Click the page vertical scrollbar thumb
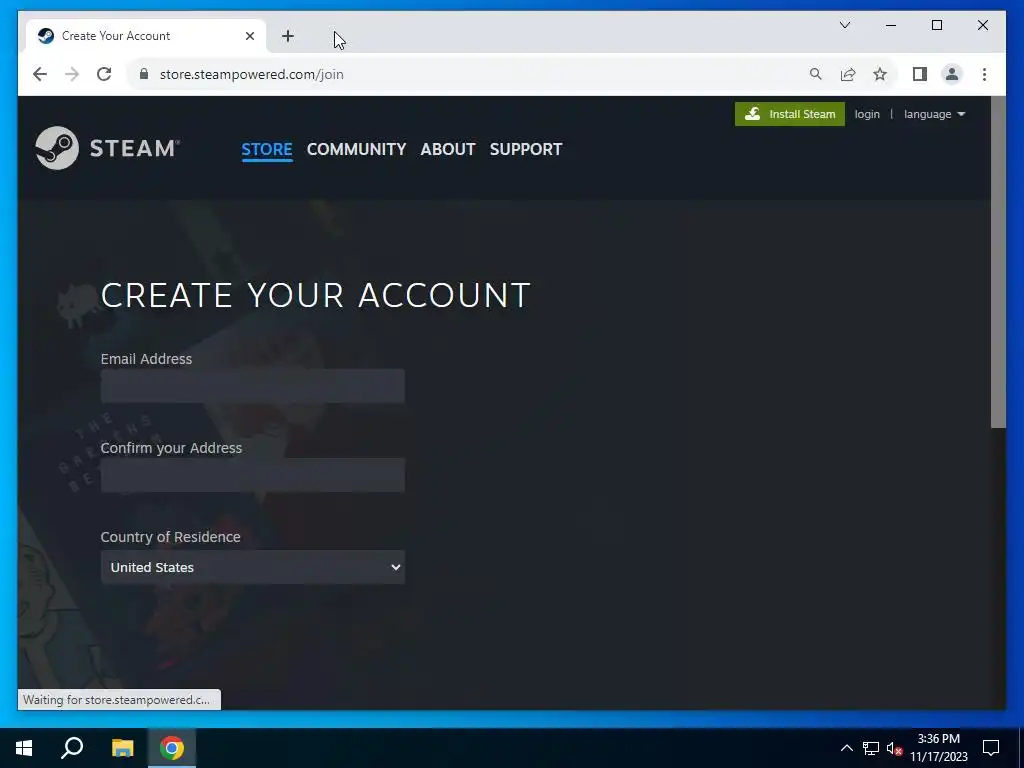The image size is (1024, 768). (998, 263)
